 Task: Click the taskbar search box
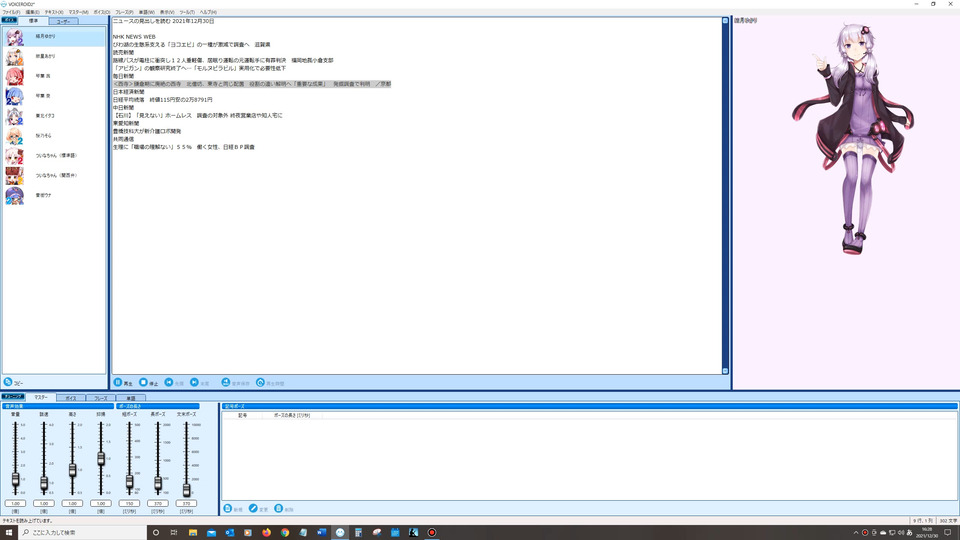point(83,533)
